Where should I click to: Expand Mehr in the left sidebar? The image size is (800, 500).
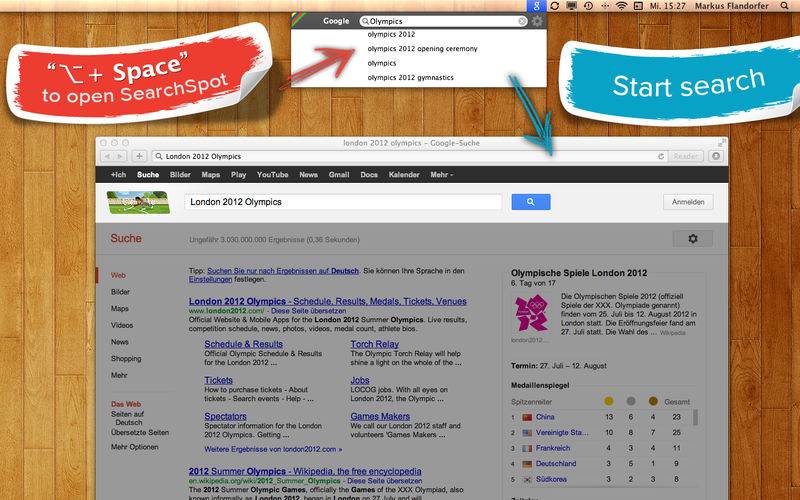pyautogui.click(x=119, y=375)
